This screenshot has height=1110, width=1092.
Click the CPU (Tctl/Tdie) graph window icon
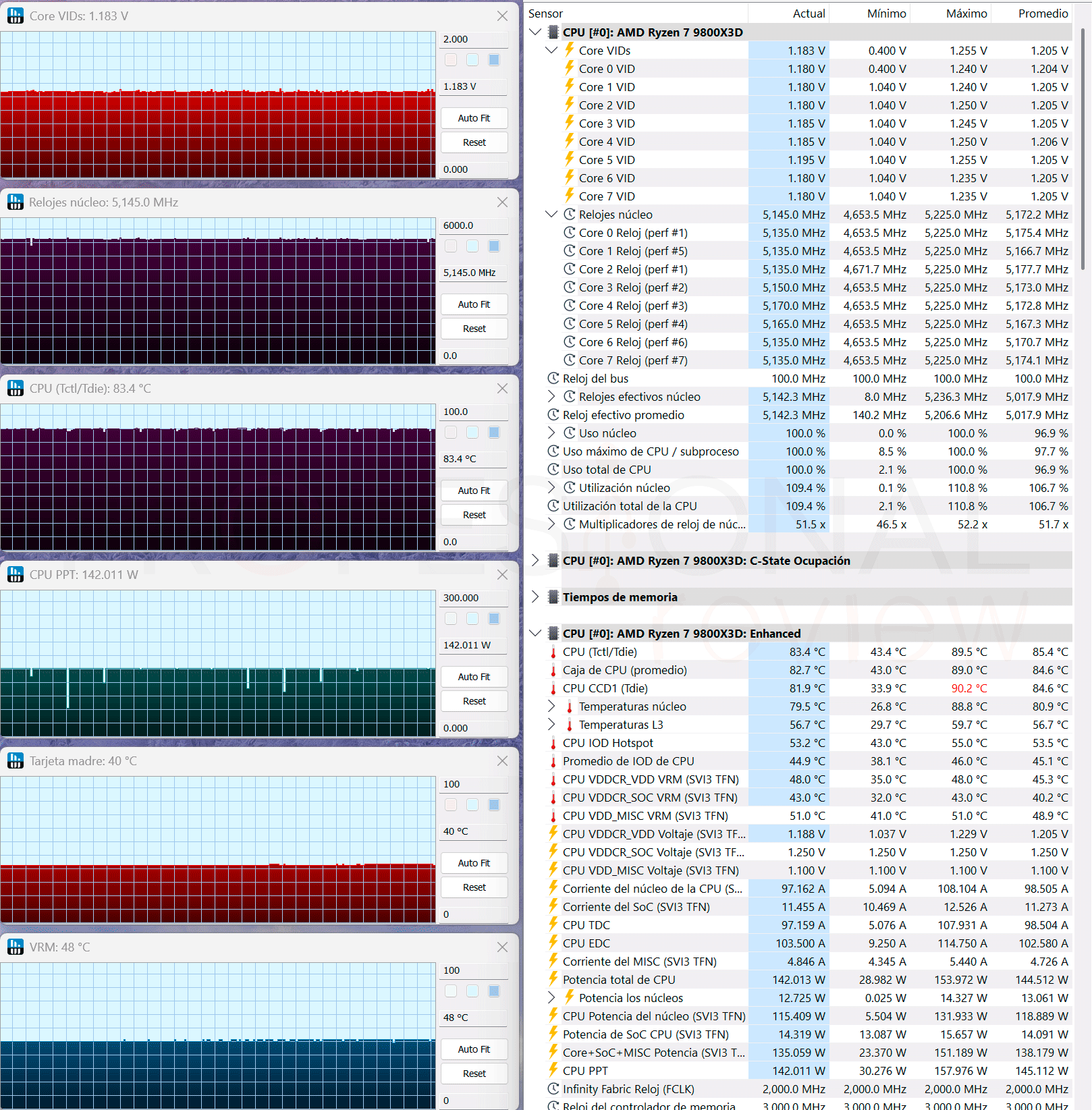pos(15,388)
